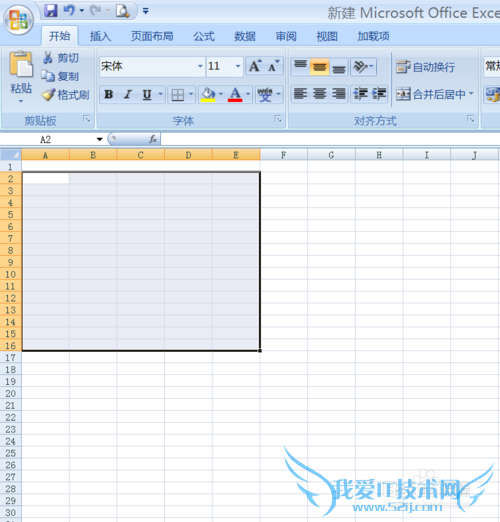Apply the red font color

click(x=235, y=95)
